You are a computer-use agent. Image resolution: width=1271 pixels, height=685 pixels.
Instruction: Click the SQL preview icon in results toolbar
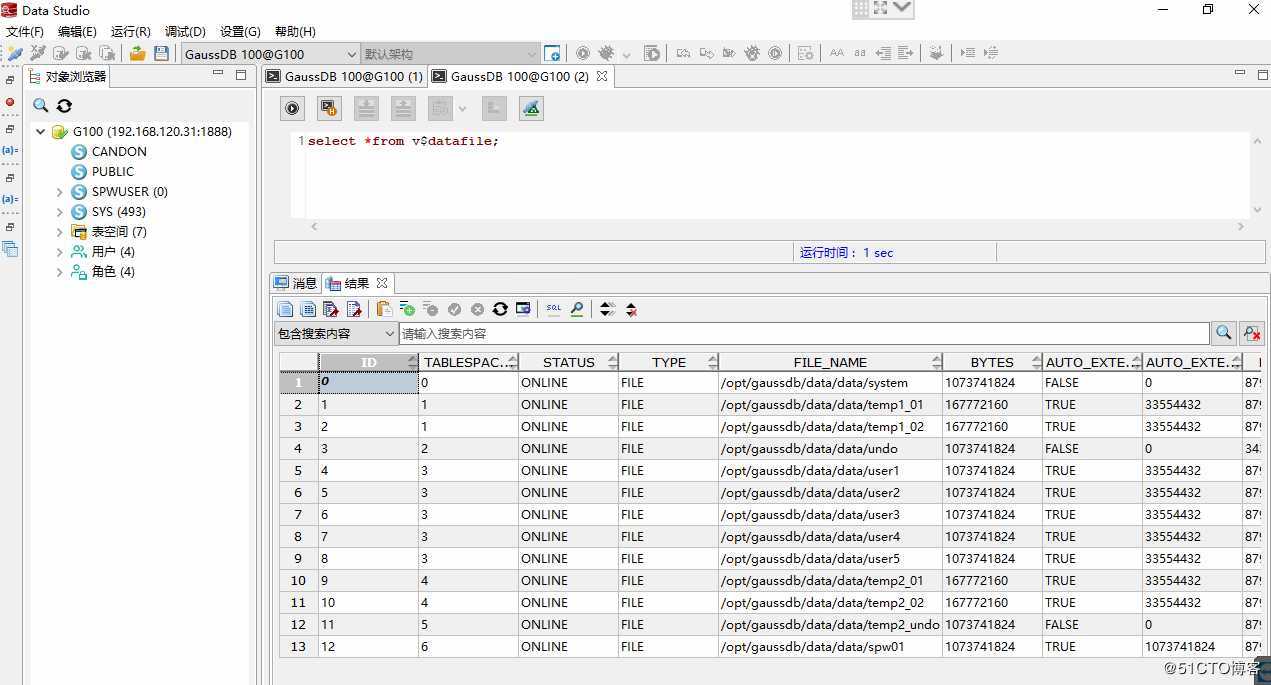coord(553,309)
